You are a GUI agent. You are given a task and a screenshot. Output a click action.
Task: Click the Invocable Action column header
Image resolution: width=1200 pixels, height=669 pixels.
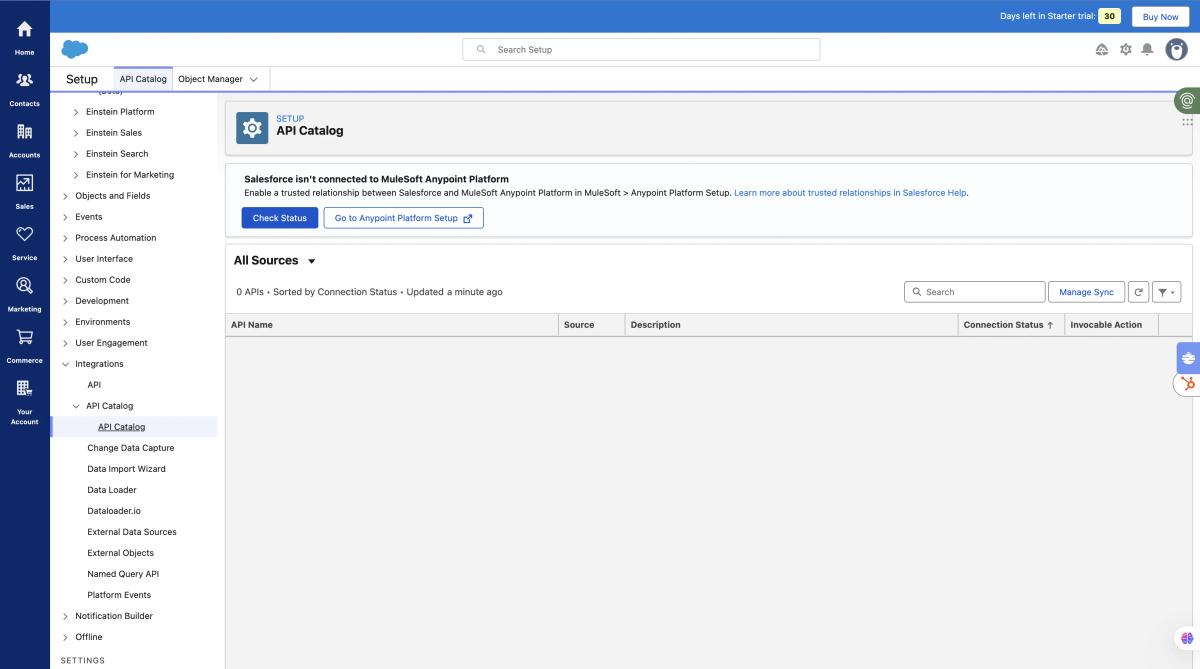1111,325
